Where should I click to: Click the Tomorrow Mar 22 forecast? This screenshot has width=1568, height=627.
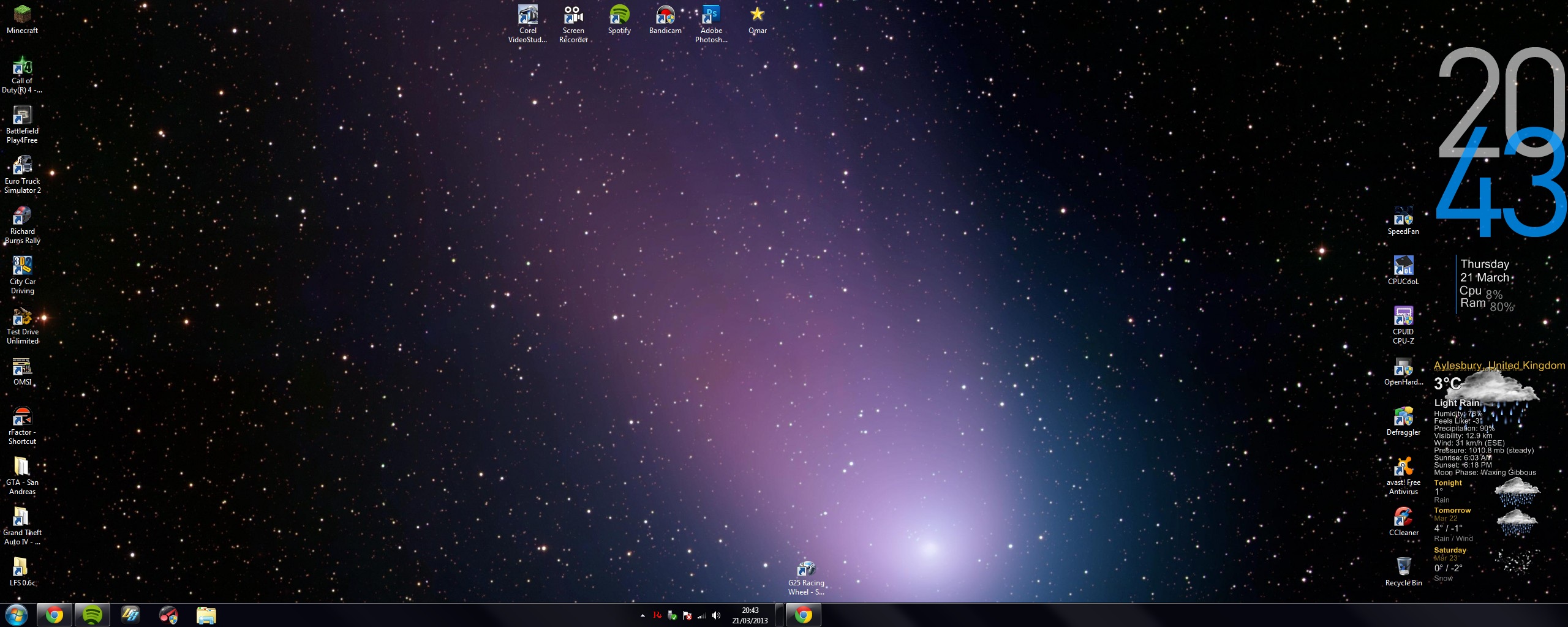[x=1487, y=525]
